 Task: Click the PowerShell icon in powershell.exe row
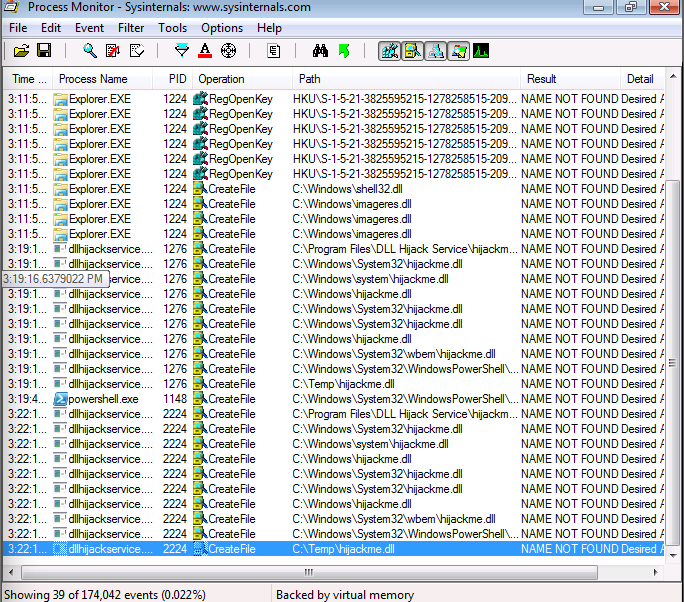pyautogui.click(x=60, y=399)
